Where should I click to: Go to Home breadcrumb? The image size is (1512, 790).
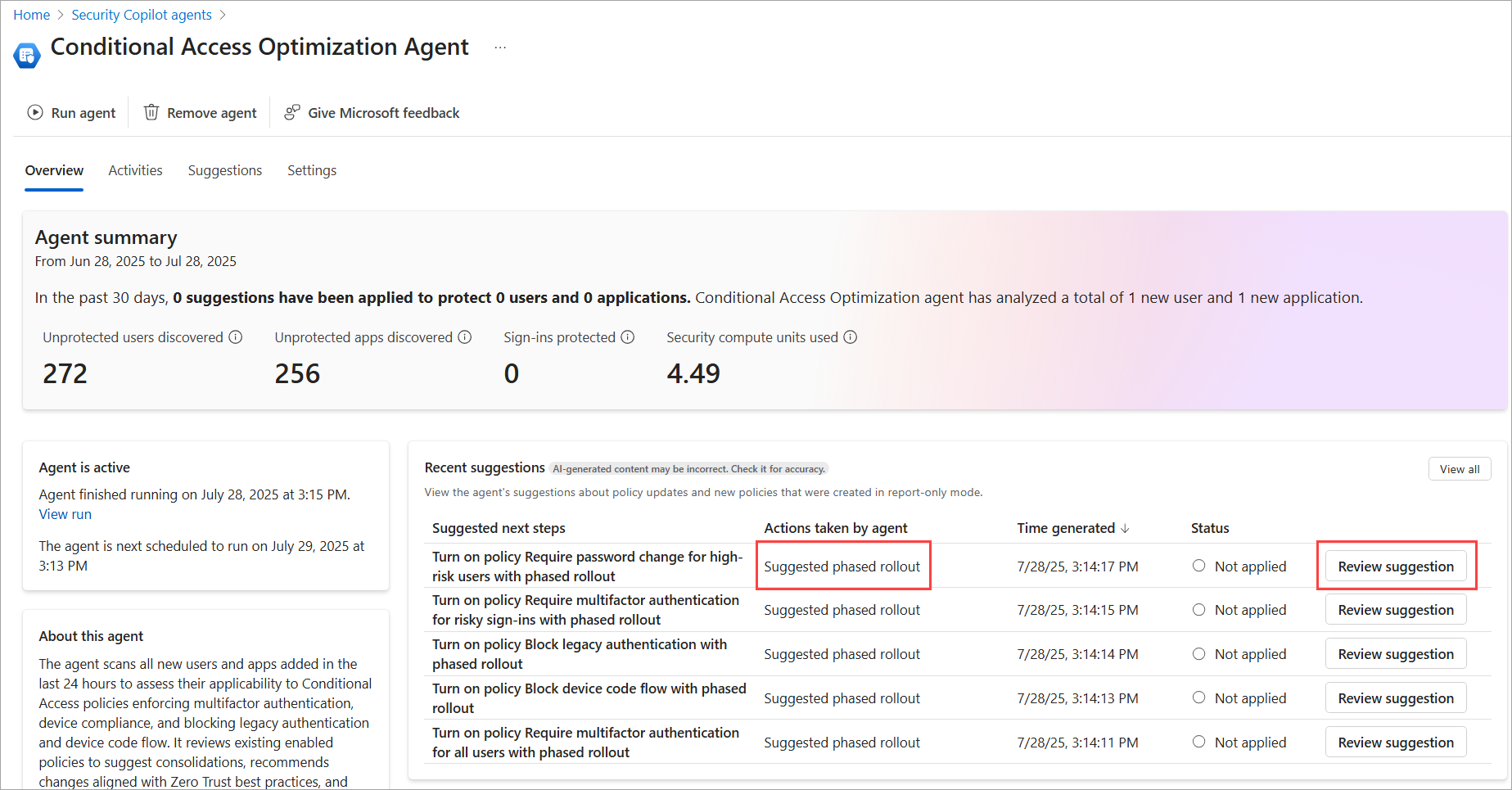(32, 15)
